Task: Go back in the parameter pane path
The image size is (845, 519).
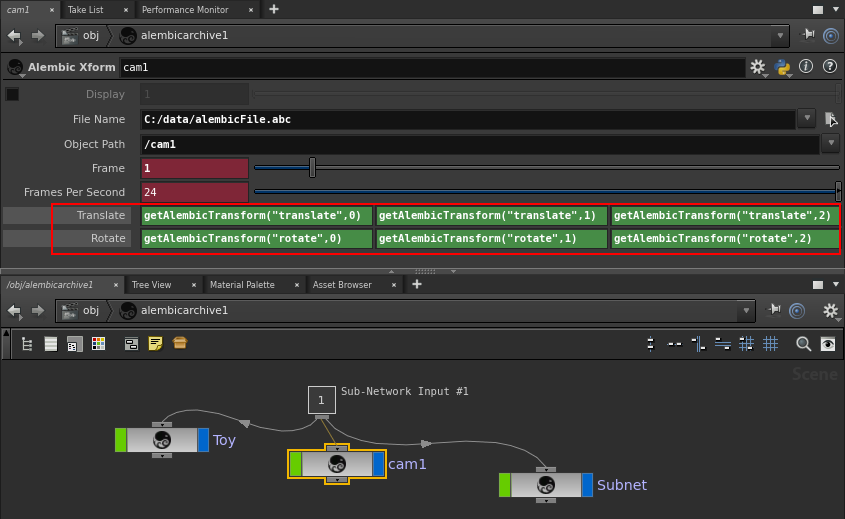Action: pyautogui.click(x=15, y=36)
